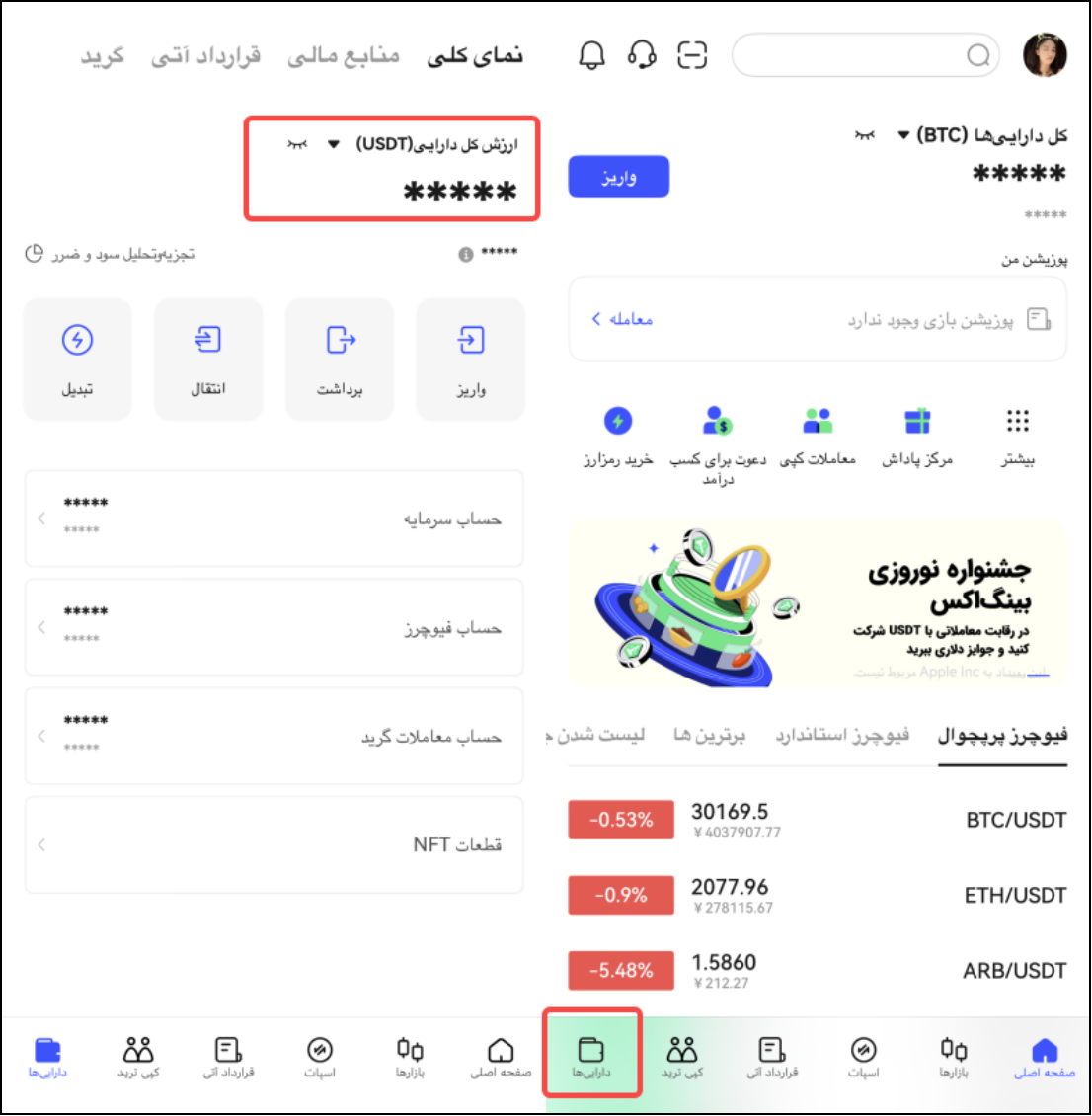Open customer support headset icon
The width and height of the screenshot is (1092, 1116).
tap(642, 54)
